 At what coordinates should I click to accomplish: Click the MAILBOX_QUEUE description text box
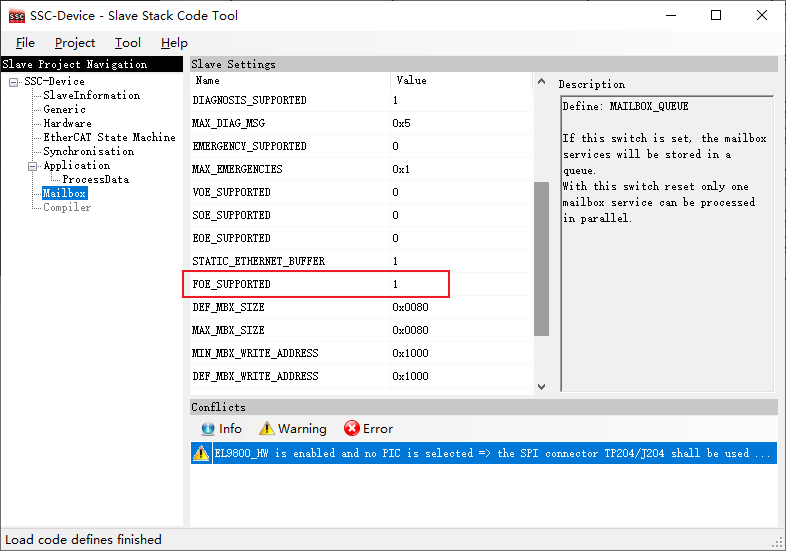[x=667, y=243]
